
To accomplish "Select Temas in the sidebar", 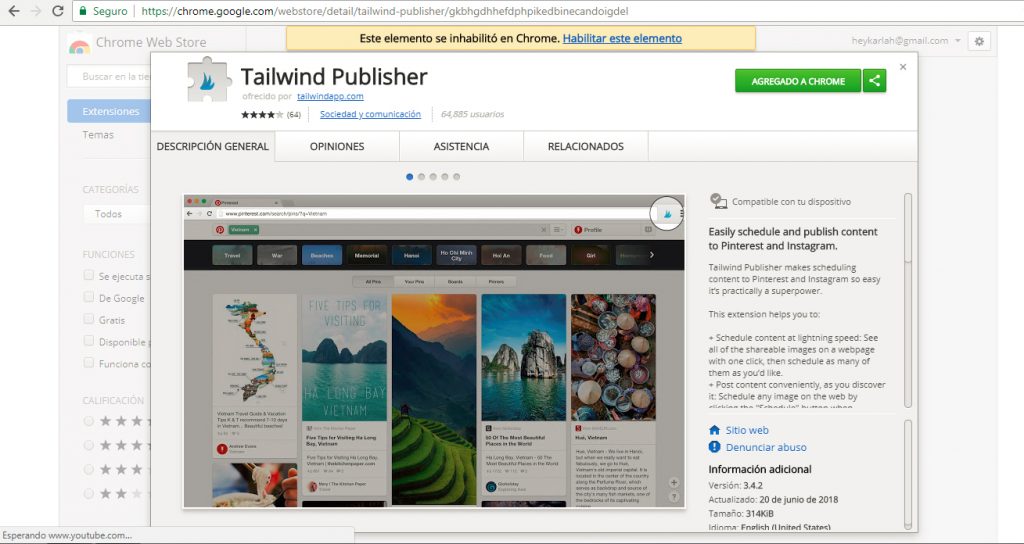I will (x=98, y=135).
